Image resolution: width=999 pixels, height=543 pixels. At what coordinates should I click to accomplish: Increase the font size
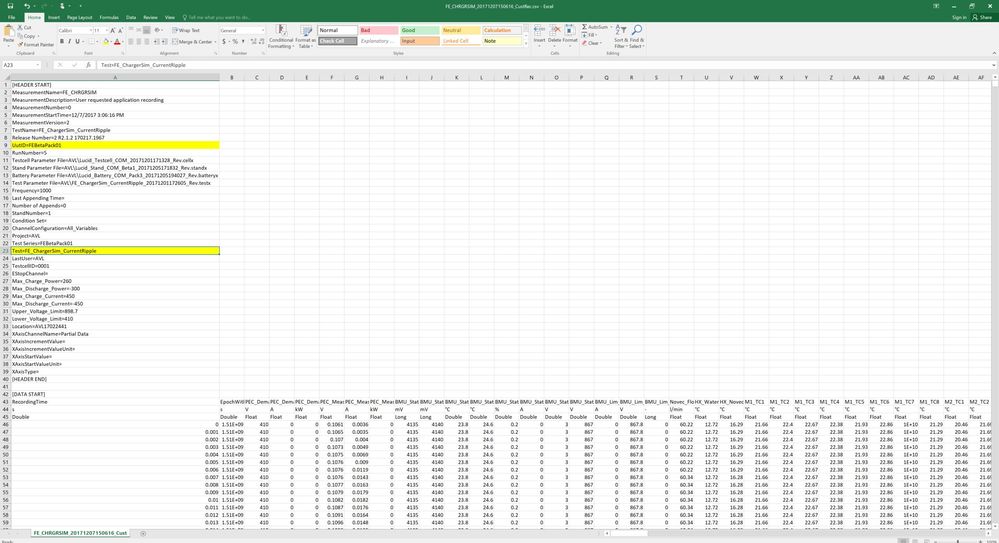tap(113, 31)
